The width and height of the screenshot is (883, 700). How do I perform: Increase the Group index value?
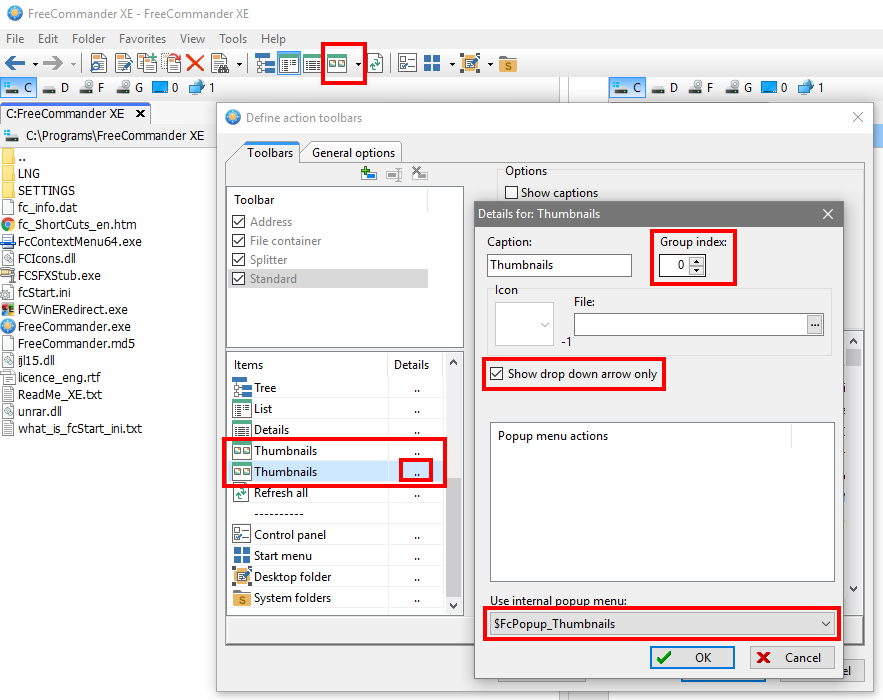[x=697, y=260]
